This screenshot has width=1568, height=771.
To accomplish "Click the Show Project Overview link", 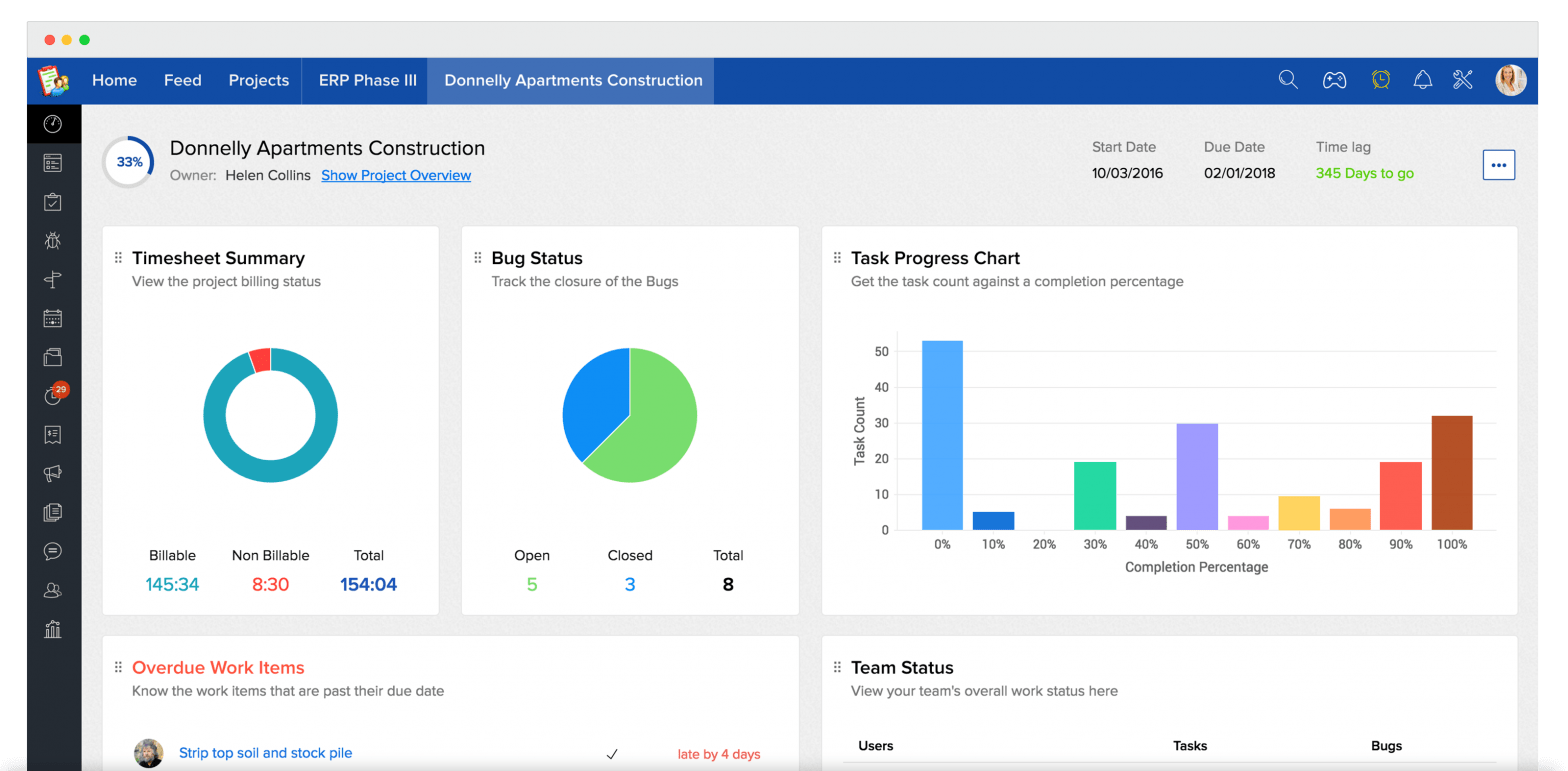I will click(x=396, y=175).
